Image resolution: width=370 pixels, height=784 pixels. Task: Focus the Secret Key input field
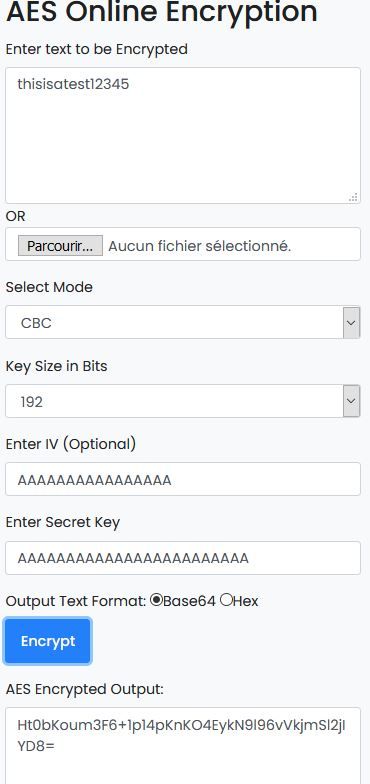pyautogui.click(x=183, y=558)
